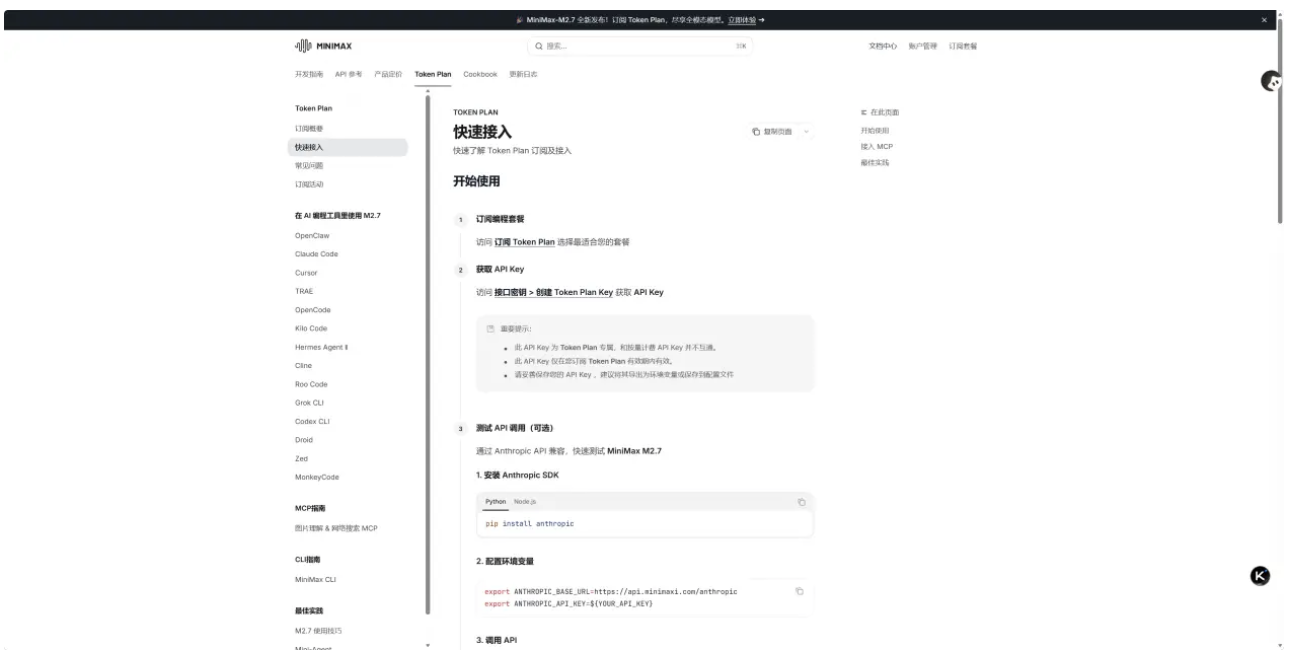Expand the dropdown arrow next to 复制页面
The image size is (1302, 672).
pos(806,132)
